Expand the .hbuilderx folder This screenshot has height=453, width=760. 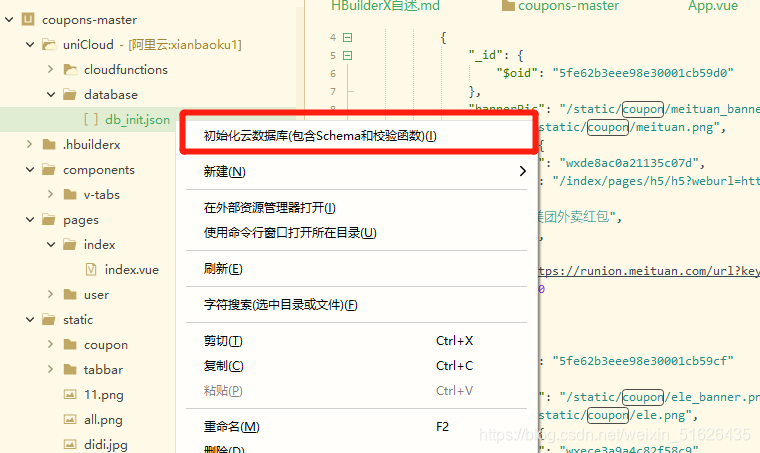coord(30,144)
